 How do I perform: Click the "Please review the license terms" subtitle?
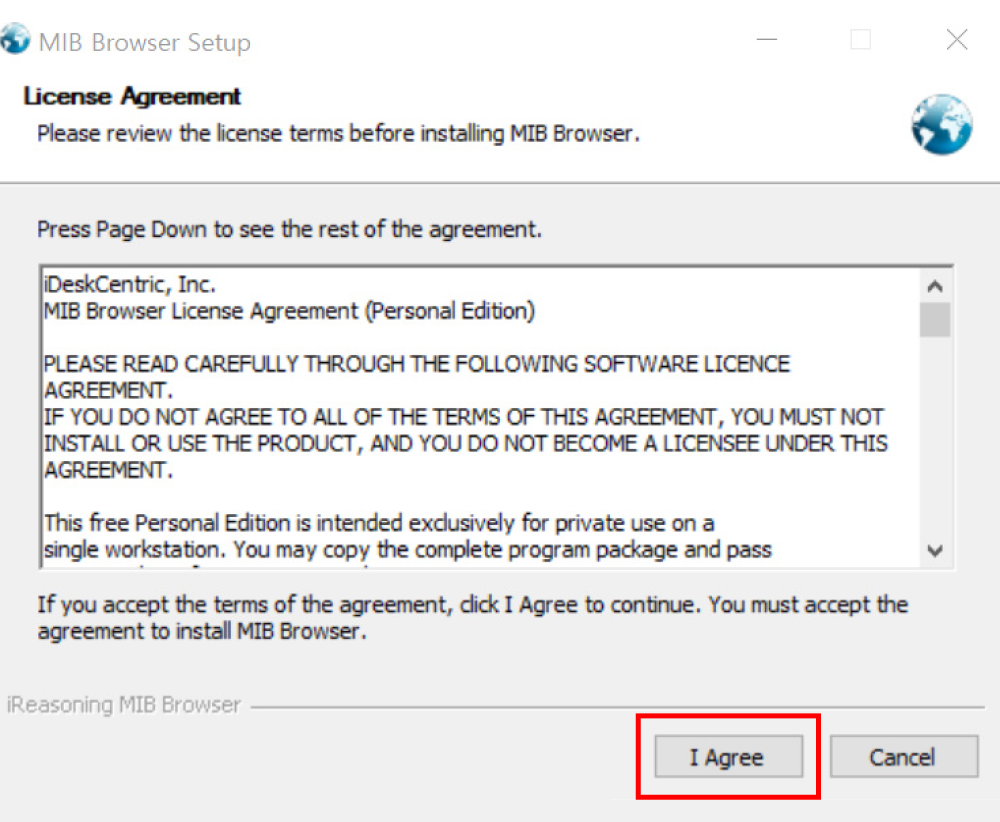(337, 133)
